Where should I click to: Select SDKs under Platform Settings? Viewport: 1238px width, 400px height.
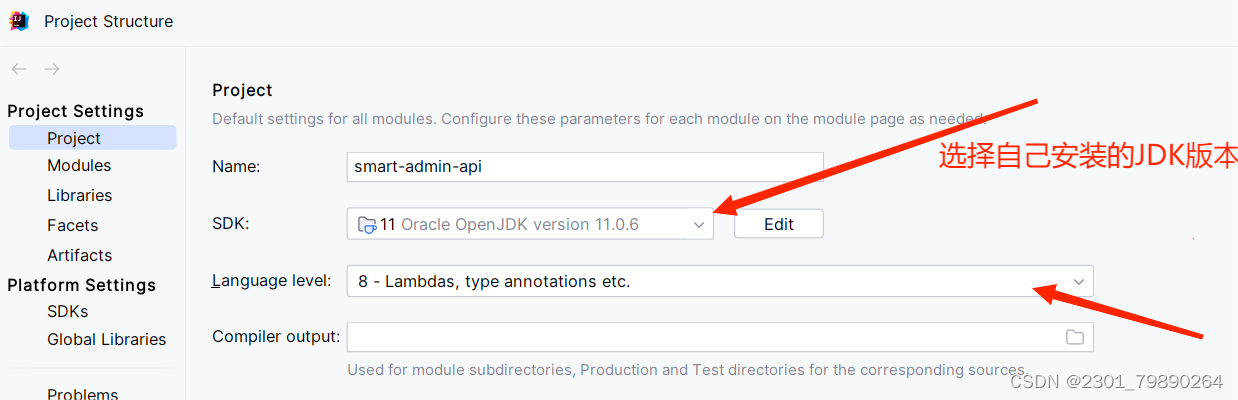67,312
